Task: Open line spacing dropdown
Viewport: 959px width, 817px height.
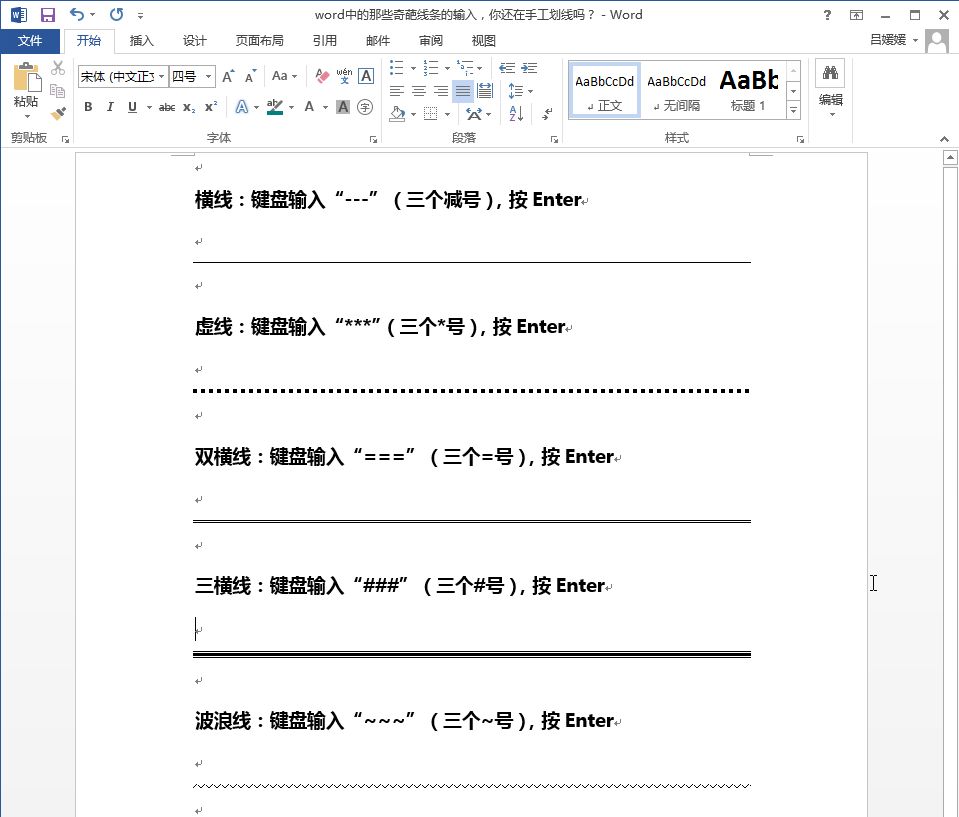Action: pyautogui.click(x=520, y=91)
